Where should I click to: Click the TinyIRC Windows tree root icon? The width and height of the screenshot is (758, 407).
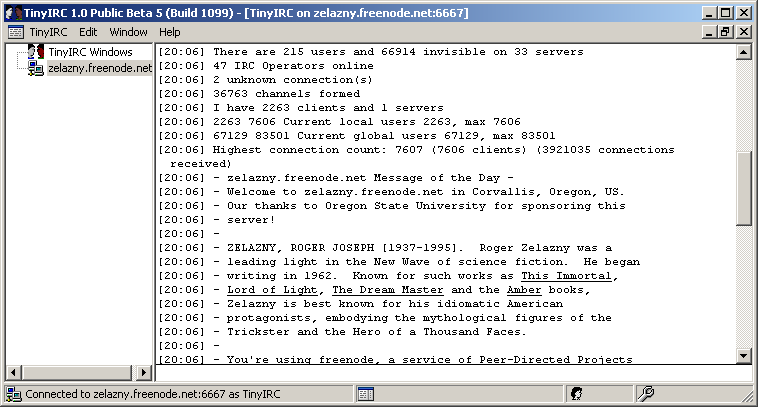tap(36, 52)
